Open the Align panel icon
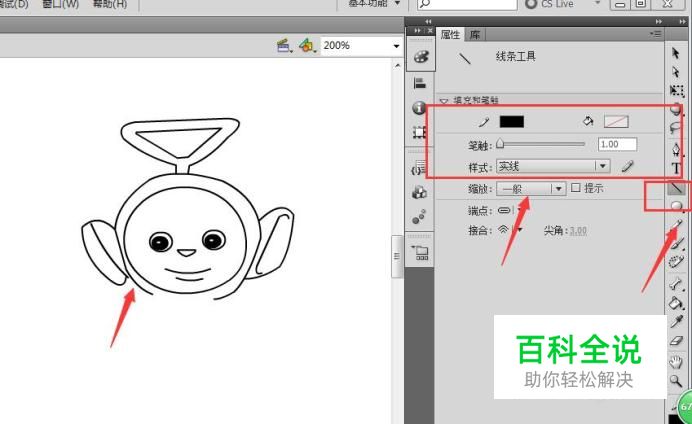This screenshot has width=692, height=424. coord(420,83)
